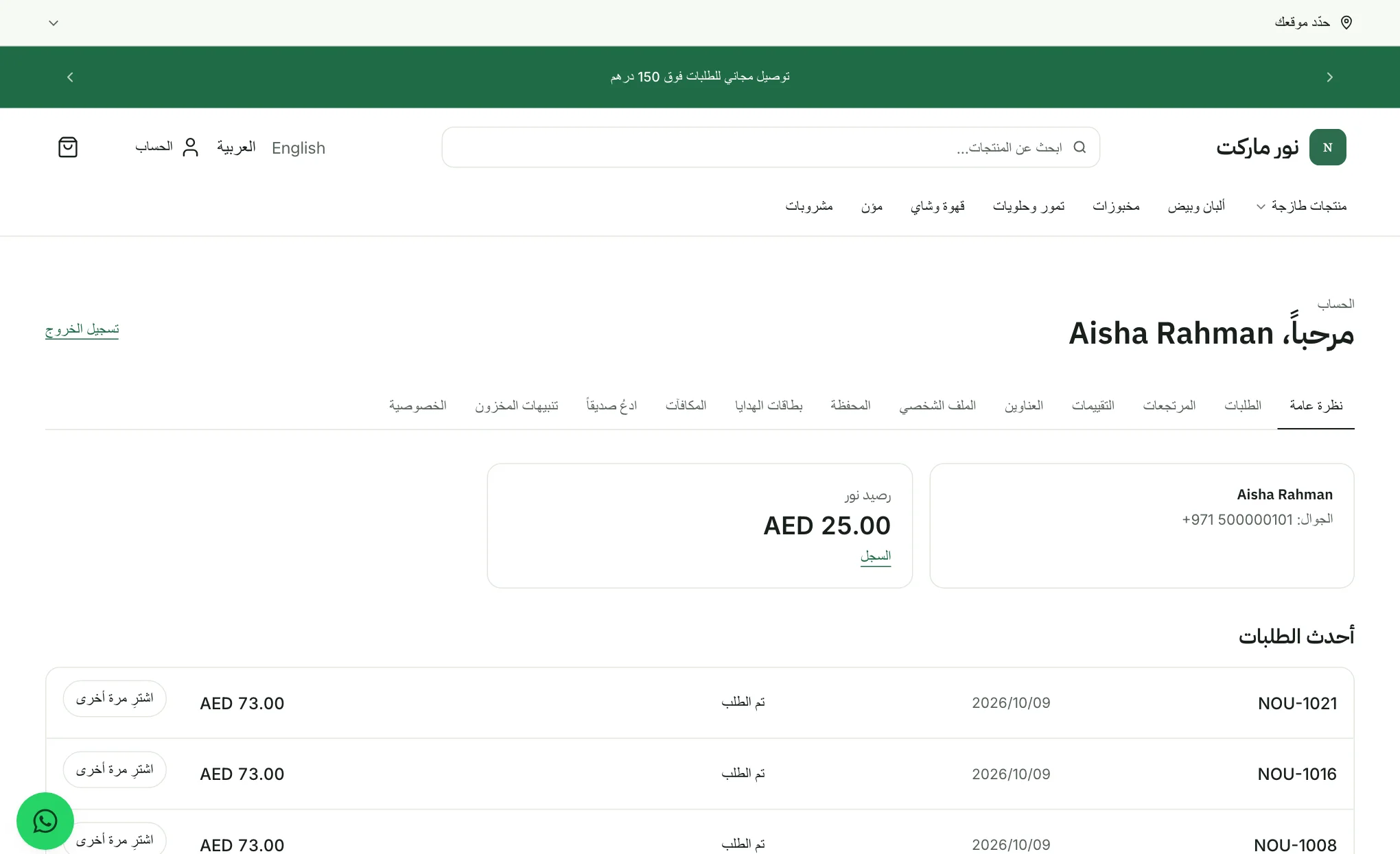Click the search magnifier icon
The image size is (1400, 854).
1080,147
